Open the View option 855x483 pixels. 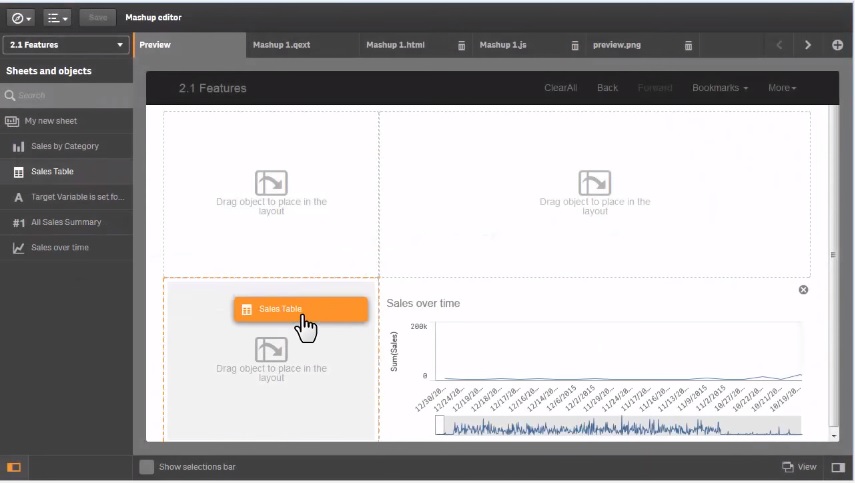pyautogui.click(x=799, y=467)
